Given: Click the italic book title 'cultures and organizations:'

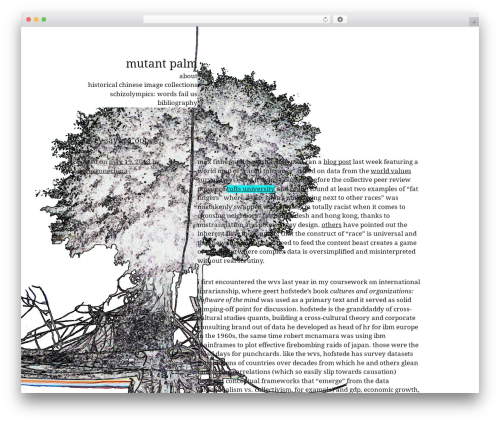Looking at the screenshot, I should pos(371,291).
